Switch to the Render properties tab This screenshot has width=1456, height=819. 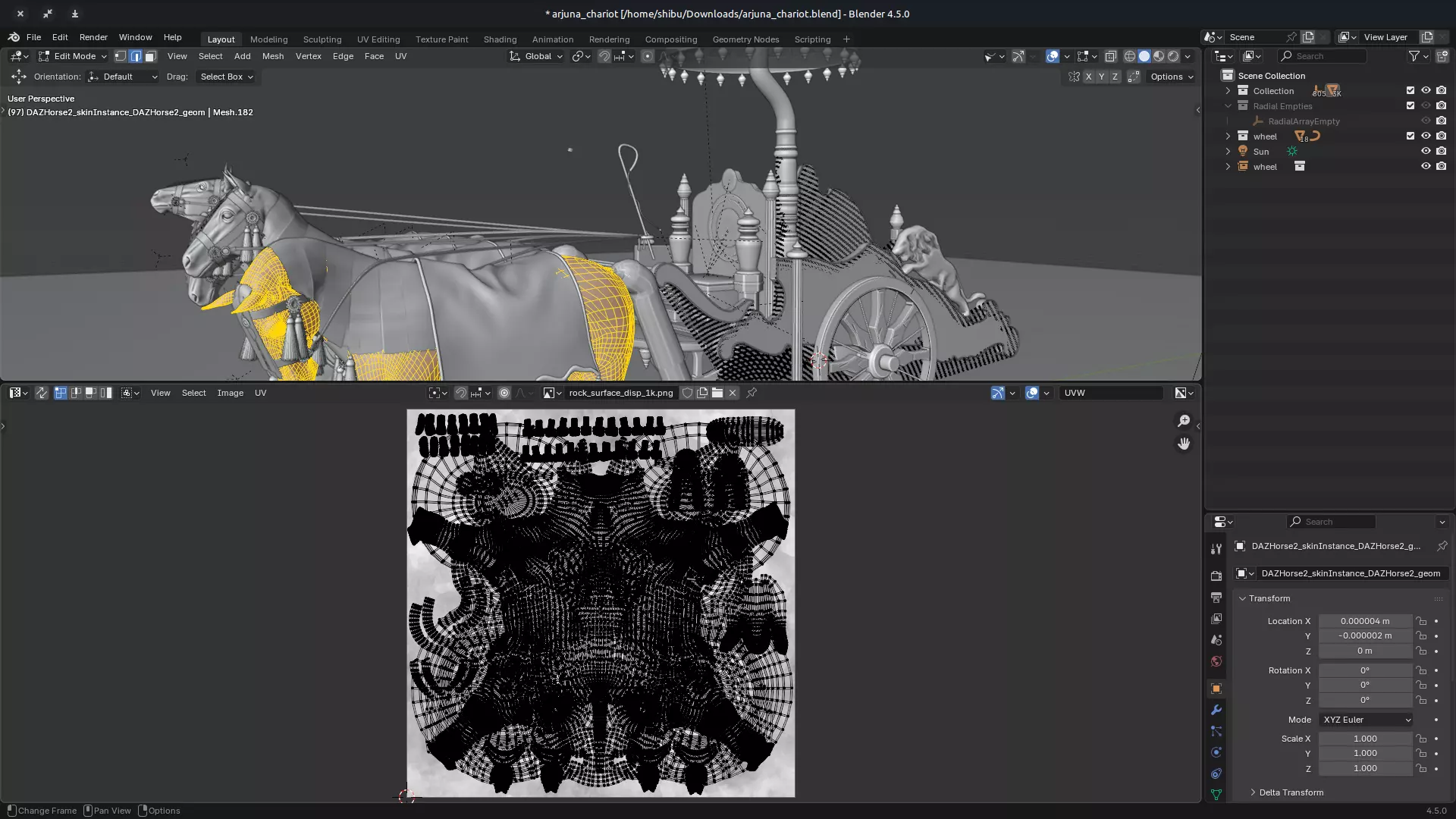point(1216,576)
